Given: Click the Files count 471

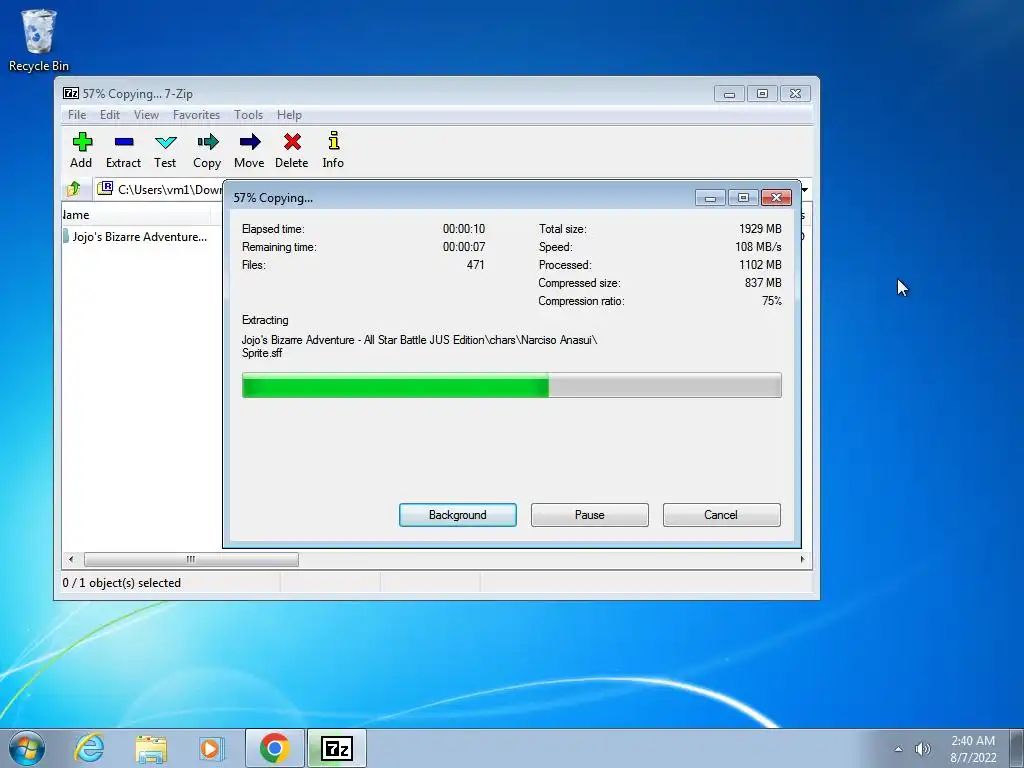Looking at the screenshot, I should pyautogui.click(x=475, y=265).
